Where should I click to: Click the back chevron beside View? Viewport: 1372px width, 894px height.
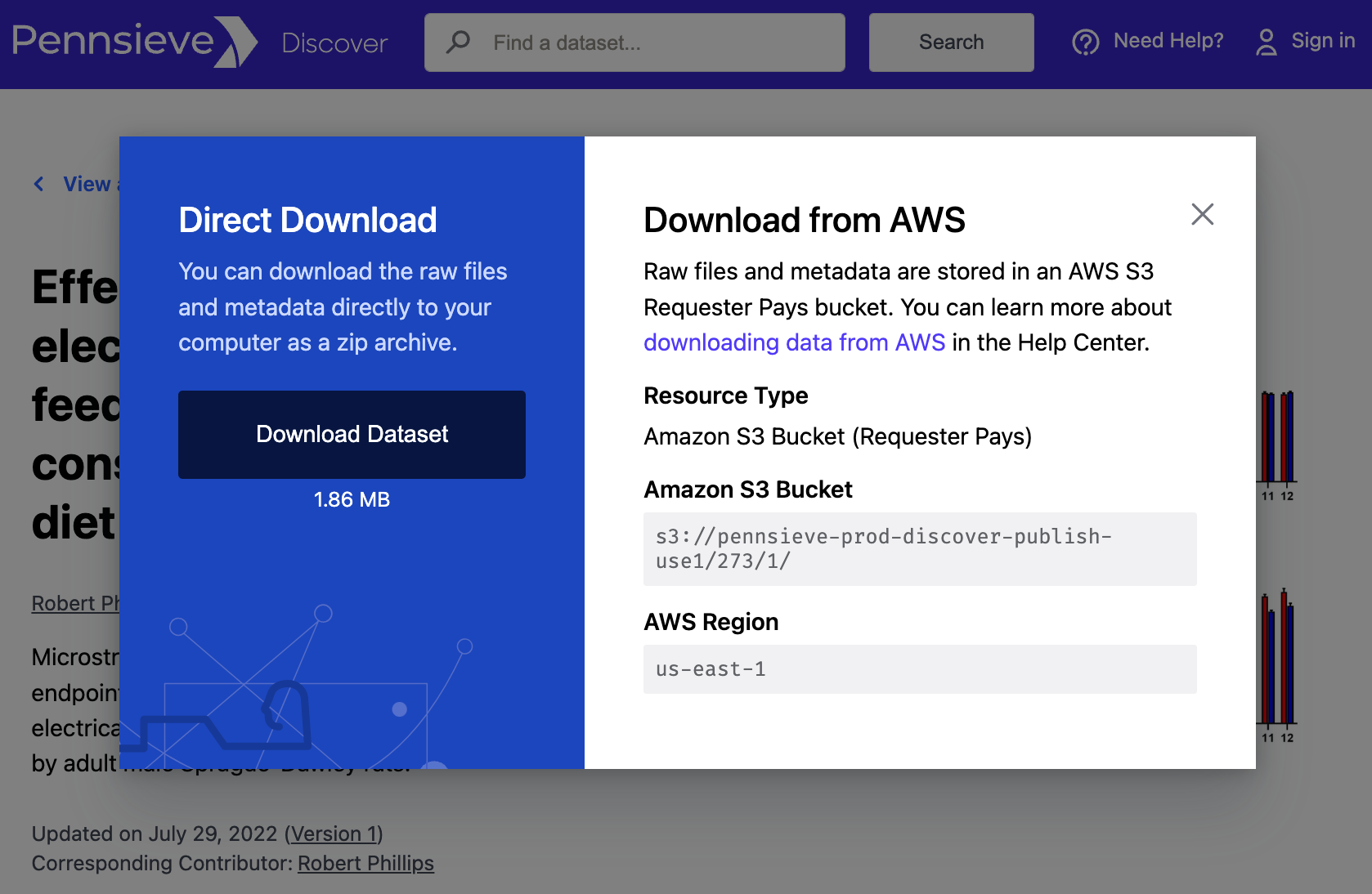coord(38,184)
